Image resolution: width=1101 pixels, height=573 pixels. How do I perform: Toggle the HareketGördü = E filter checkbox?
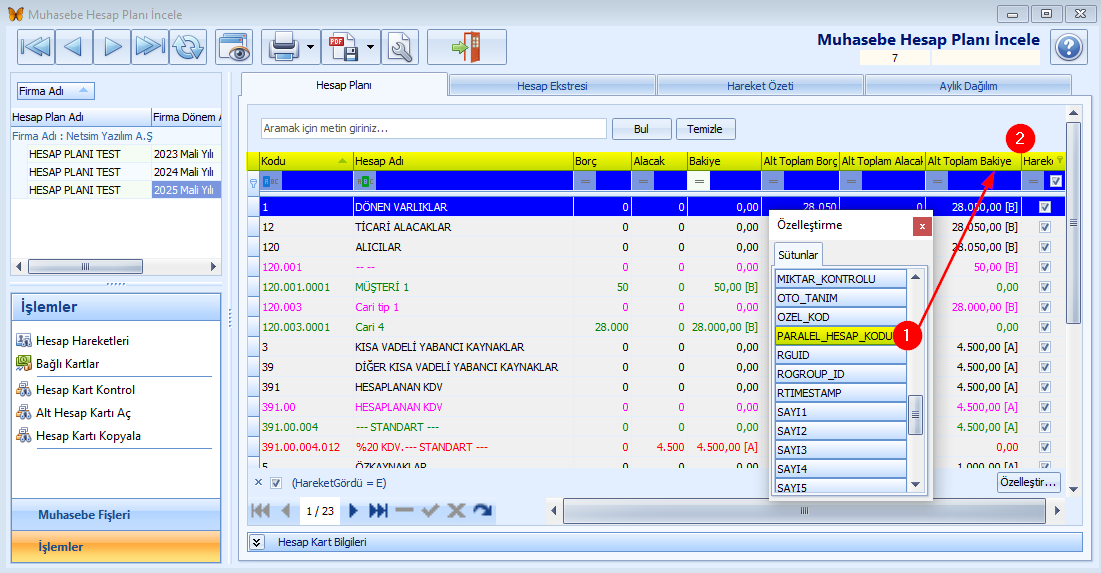coord(277,483)
